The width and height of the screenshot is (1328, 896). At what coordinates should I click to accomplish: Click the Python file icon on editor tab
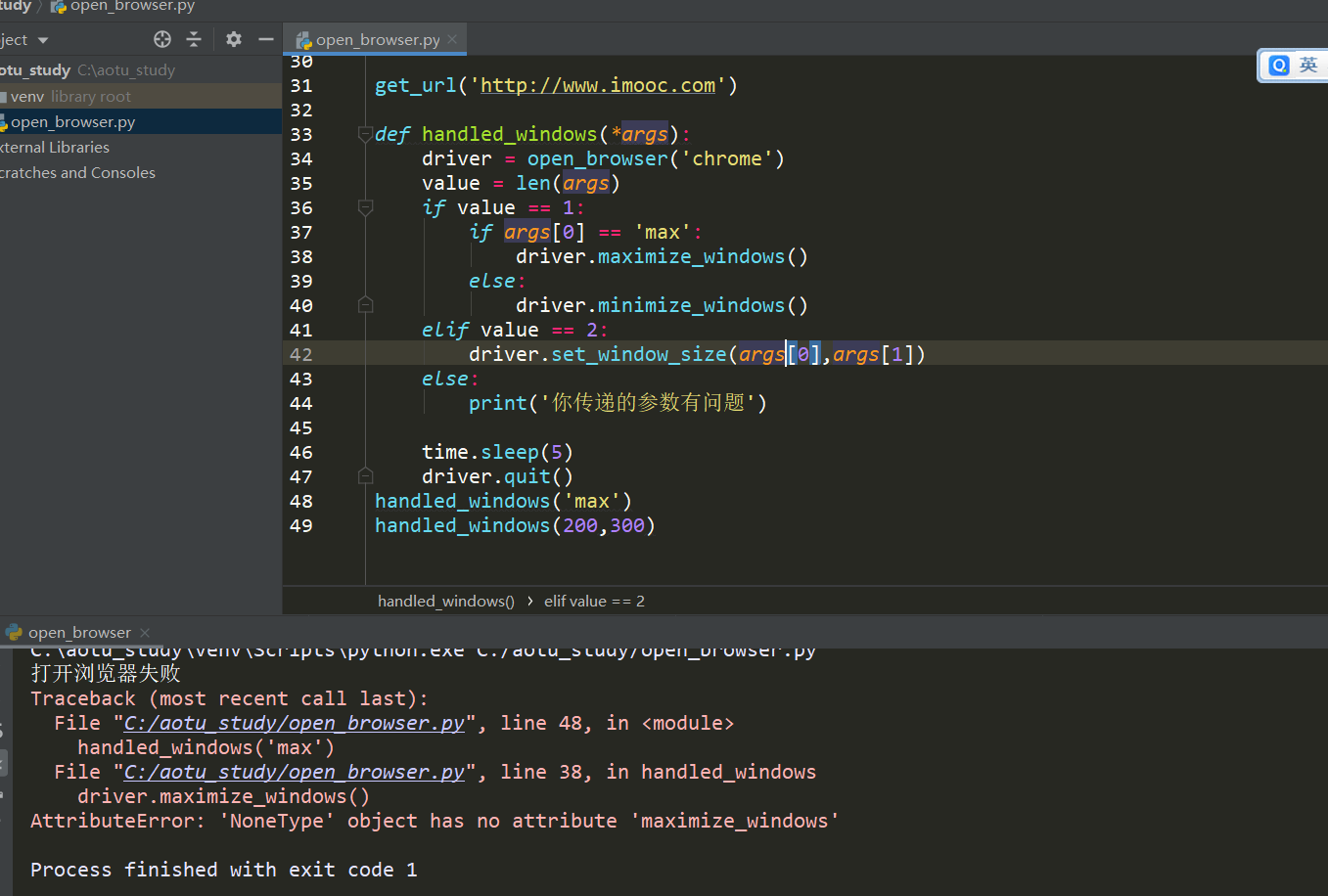pyautogui.click(x=303, y=40)
